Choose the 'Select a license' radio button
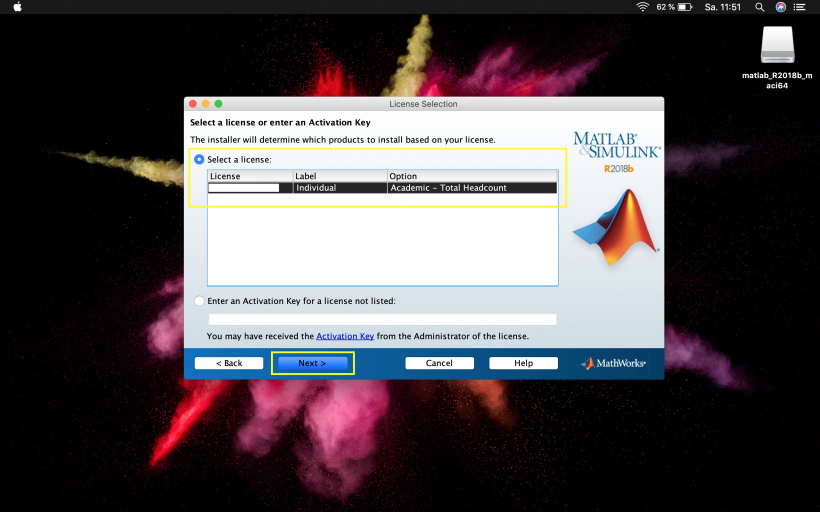820x512 pixels. [199, 159]
